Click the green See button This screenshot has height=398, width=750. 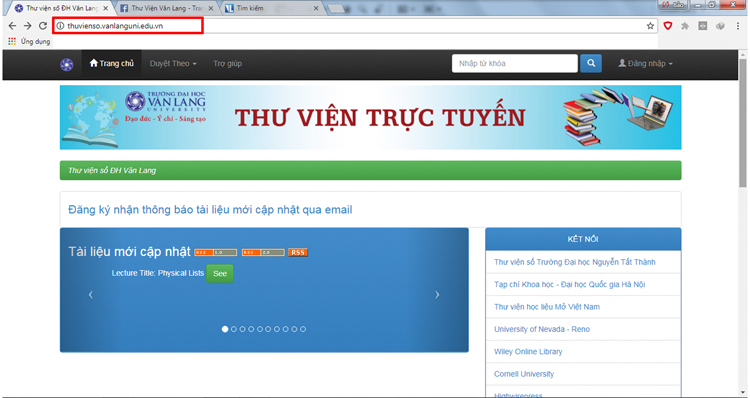(220, 274)
